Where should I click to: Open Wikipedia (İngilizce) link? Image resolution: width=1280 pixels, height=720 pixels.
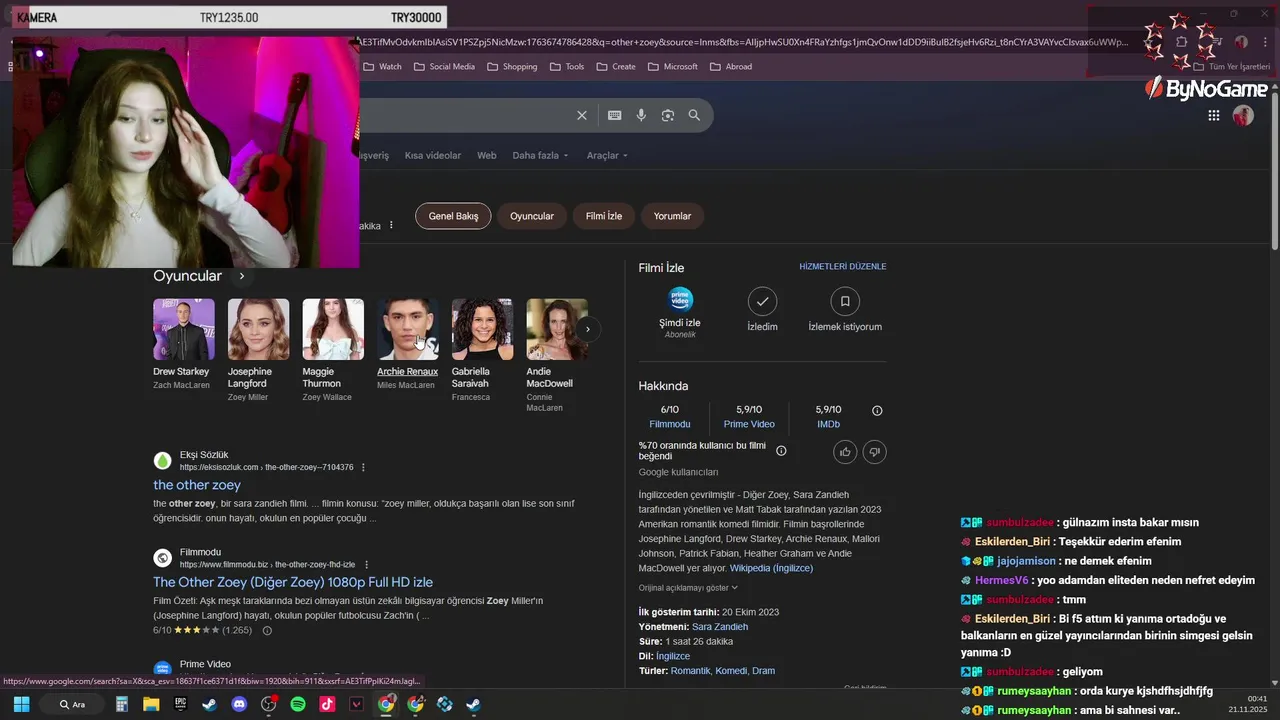(771, 568)
